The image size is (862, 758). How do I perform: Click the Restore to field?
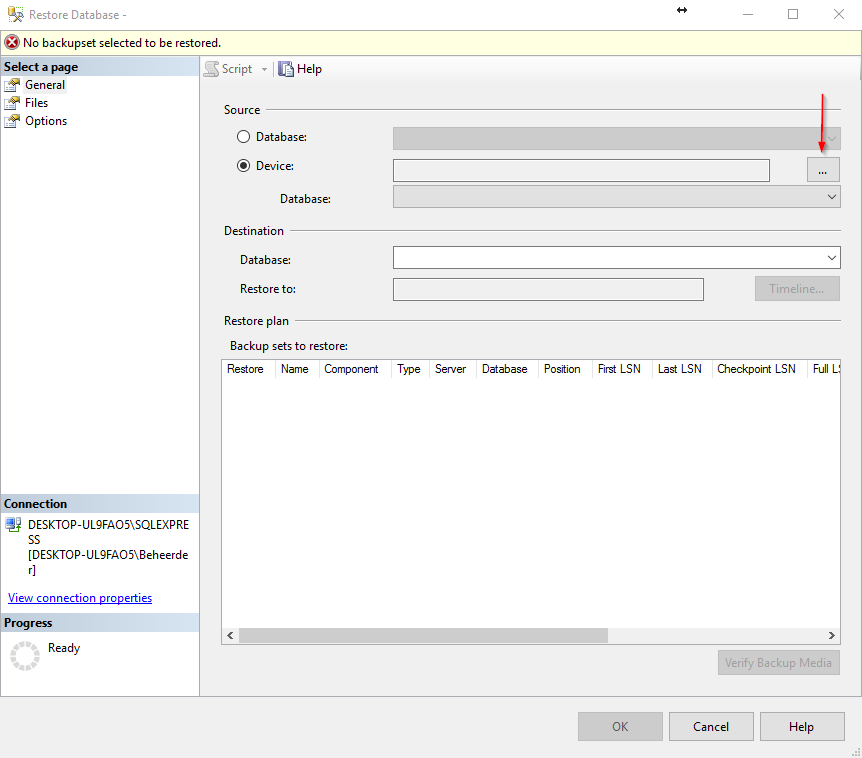548,289
